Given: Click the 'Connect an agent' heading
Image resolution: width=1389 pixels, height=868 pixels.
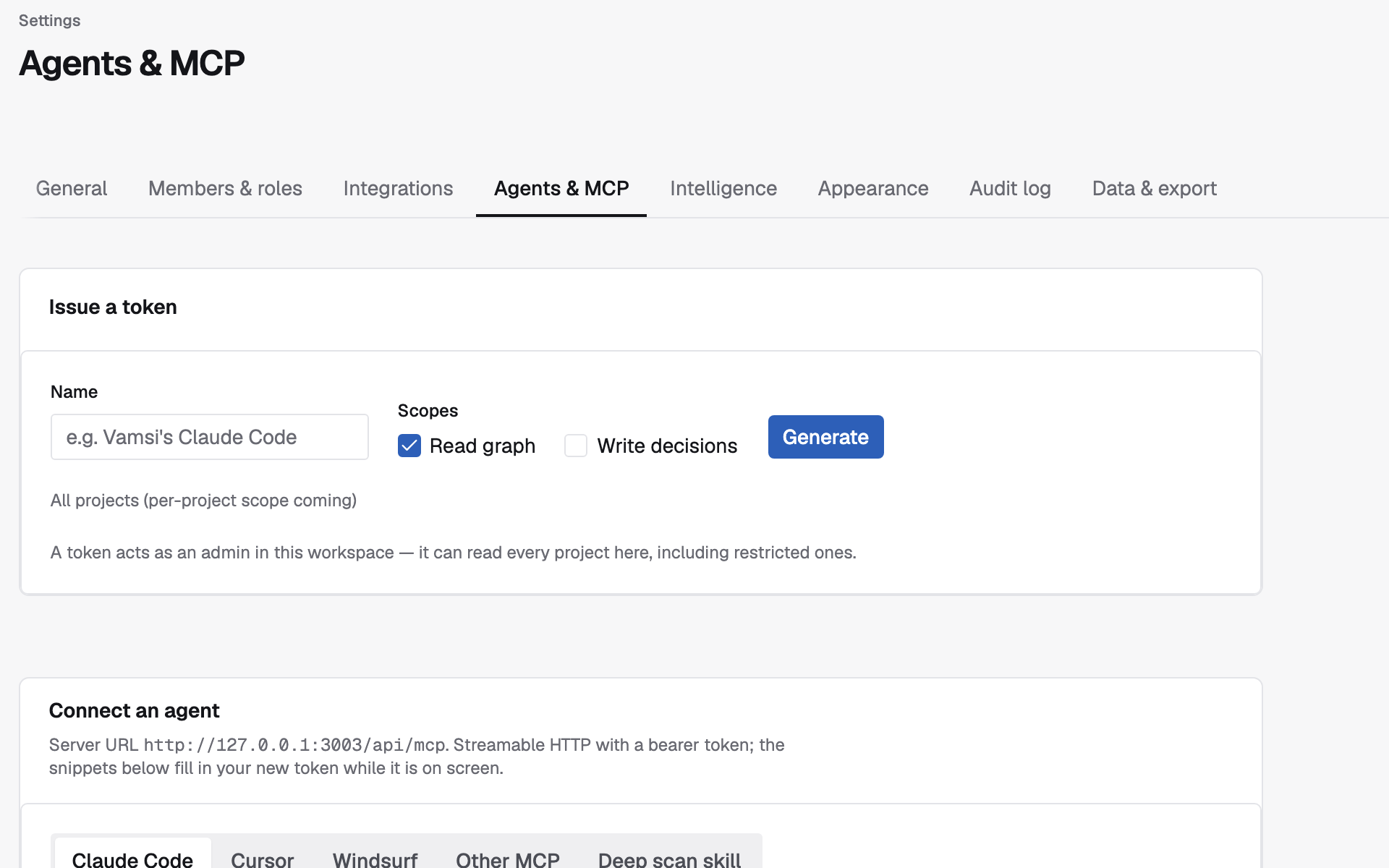Looking at the screenshot, I should point(134,710).
